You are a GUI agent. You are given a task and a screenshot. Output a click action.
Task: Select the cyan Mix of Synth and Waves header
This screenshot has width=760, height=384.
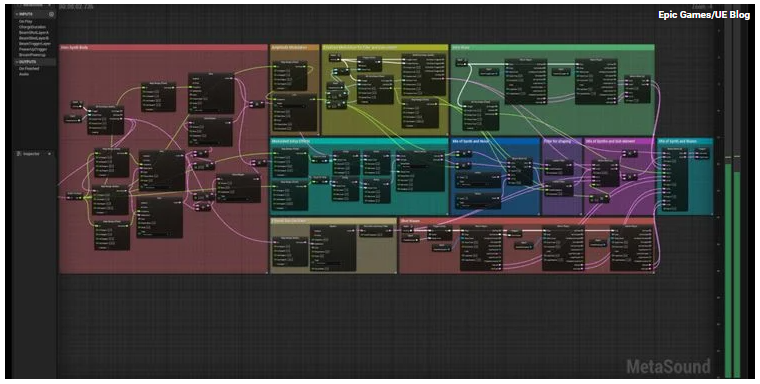(684, 141)
